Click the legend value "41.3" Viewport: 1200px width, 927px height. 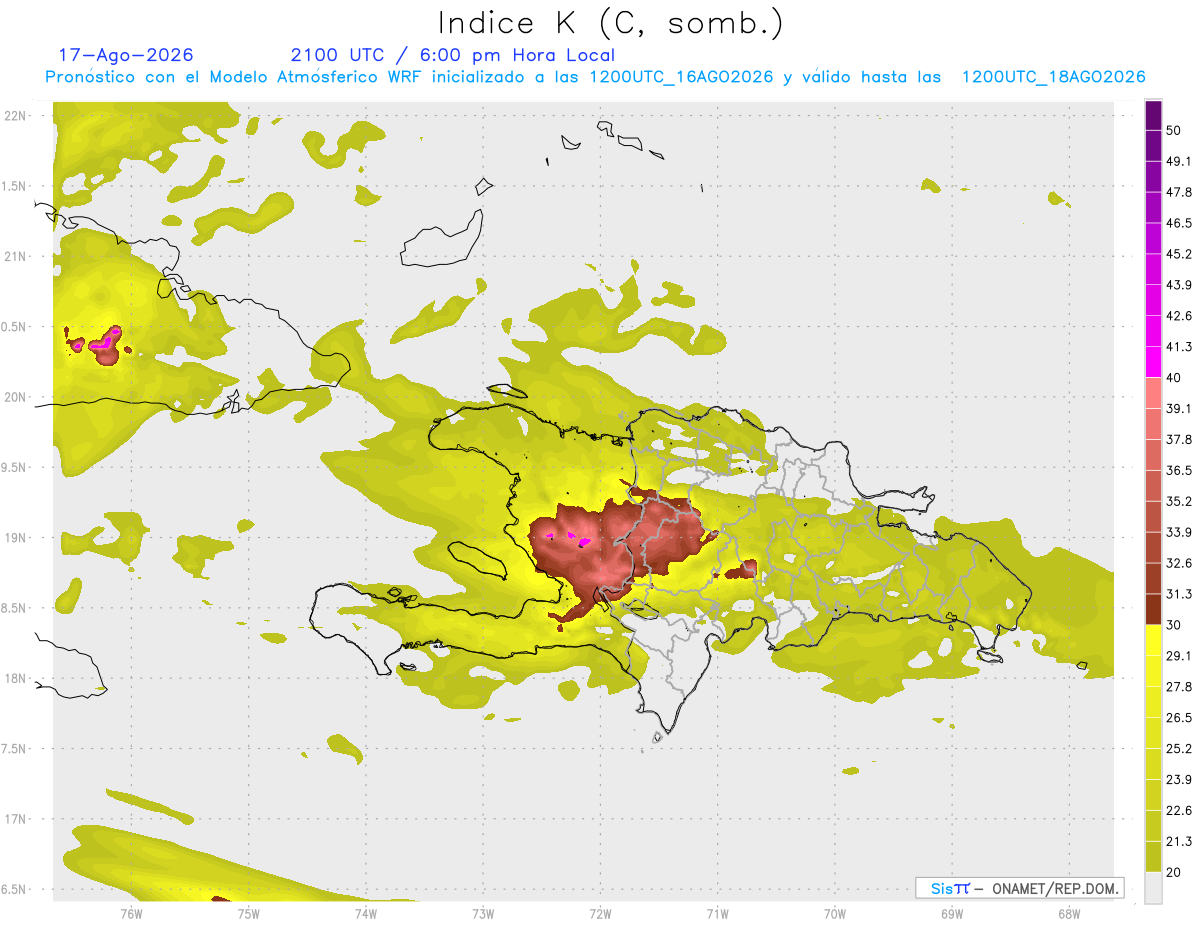1179,347
